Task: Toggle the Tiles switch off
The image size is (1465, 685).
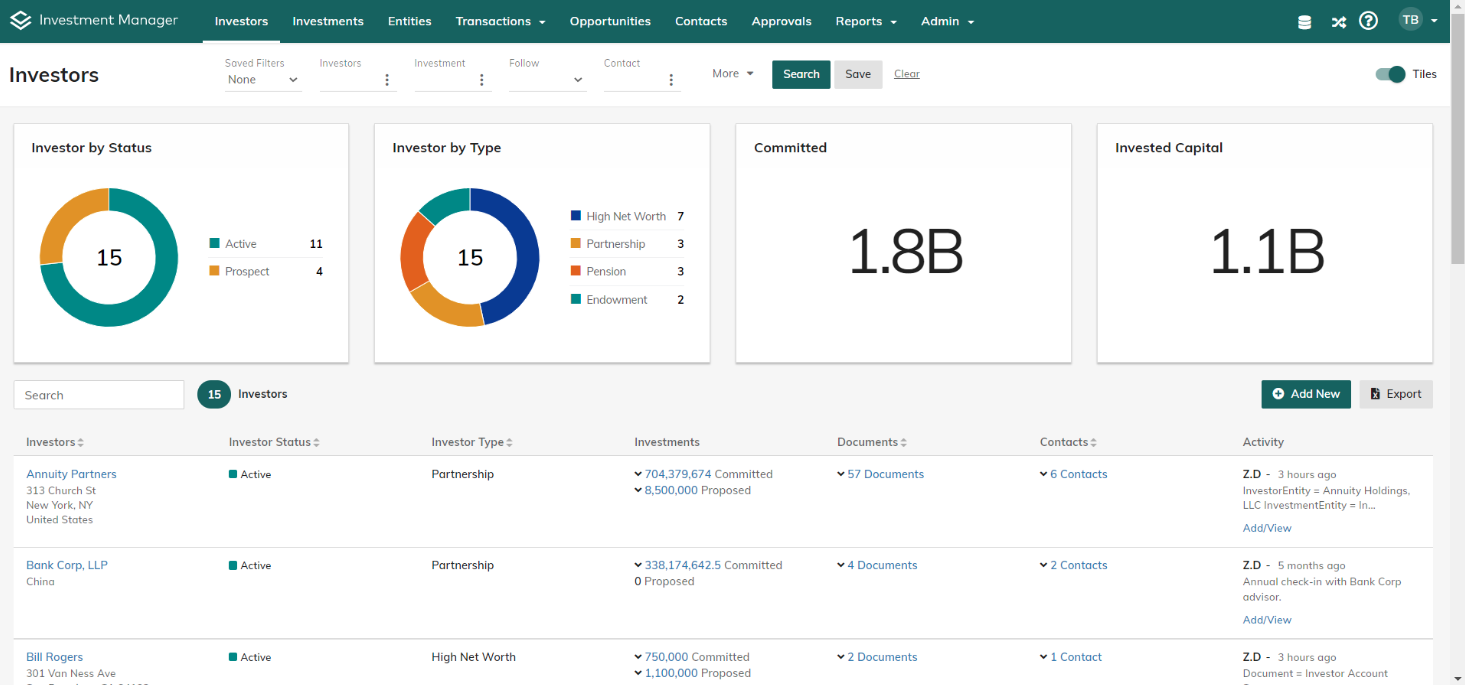Action: [1390, 74]
